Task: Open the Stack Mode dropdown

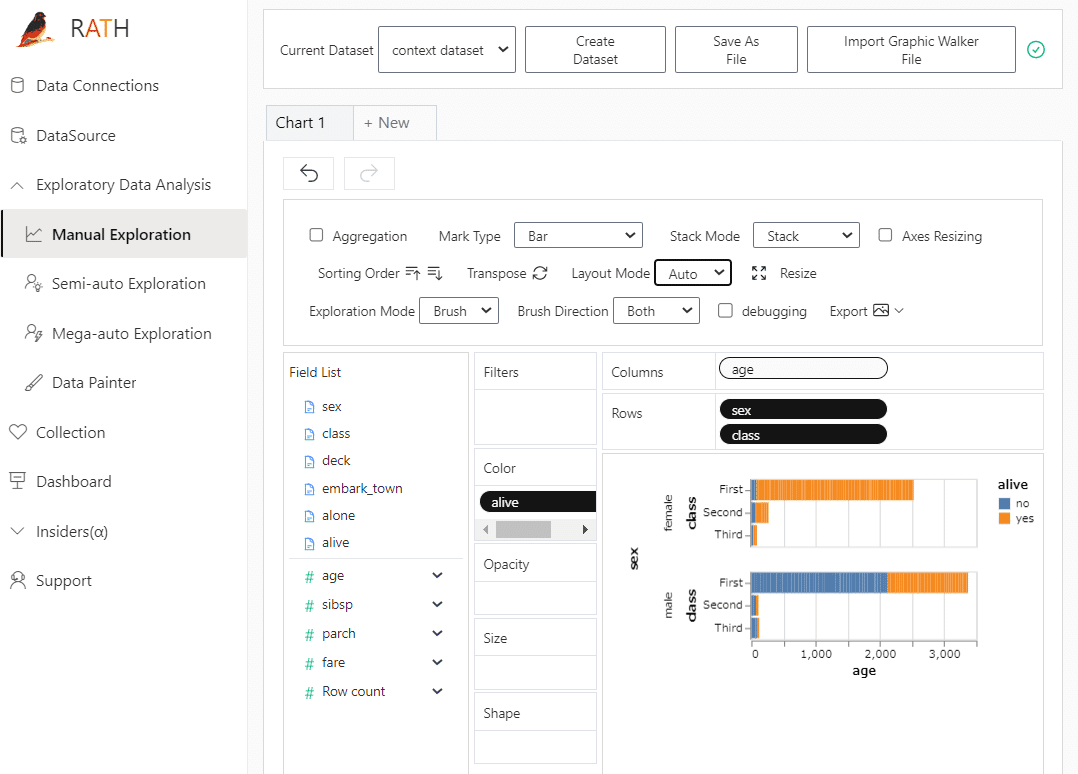Action: pyautogui.click(x=806, y=235)
